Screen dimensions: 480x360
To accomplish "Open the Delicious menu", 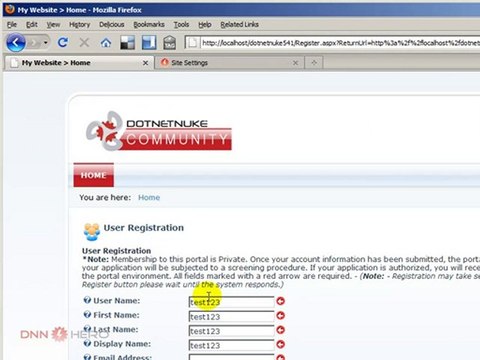I will click(x=112, y=25).
